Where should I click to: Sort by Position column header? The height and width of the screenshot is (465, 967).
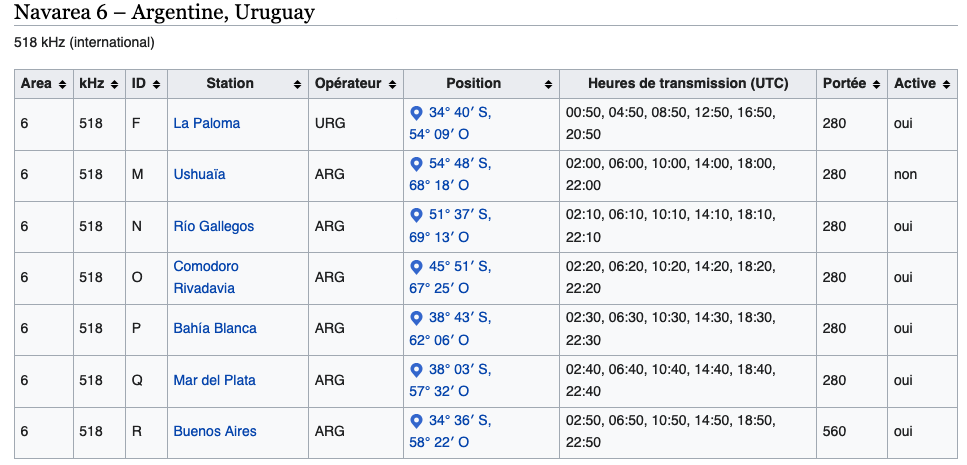[x=549, y=84]
